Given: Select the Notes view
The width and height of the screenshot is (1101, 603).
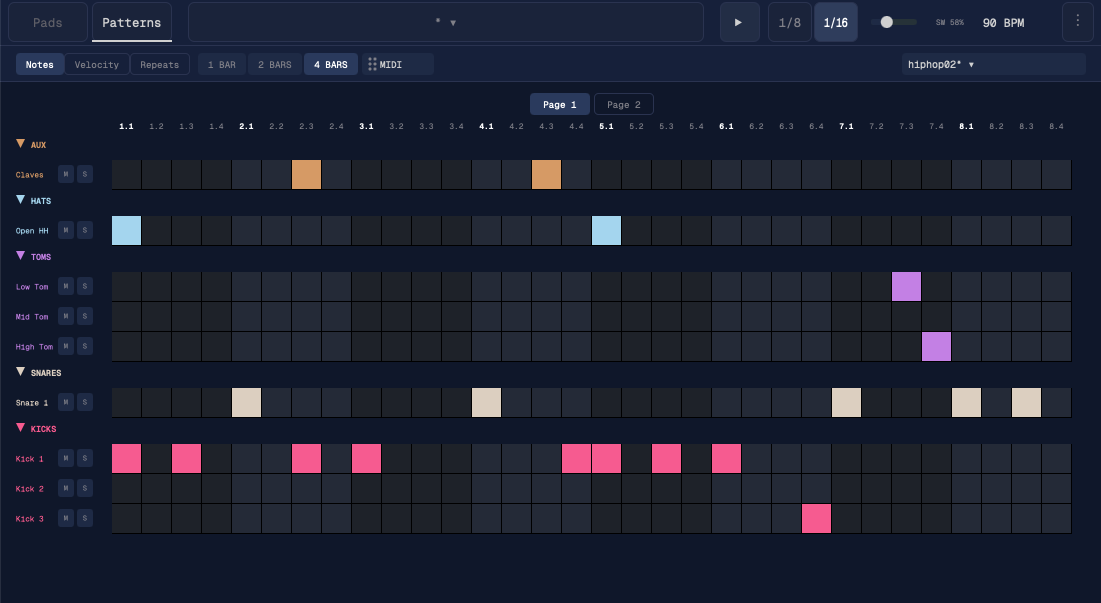Looking at the screenshot, I should point(40,65).
